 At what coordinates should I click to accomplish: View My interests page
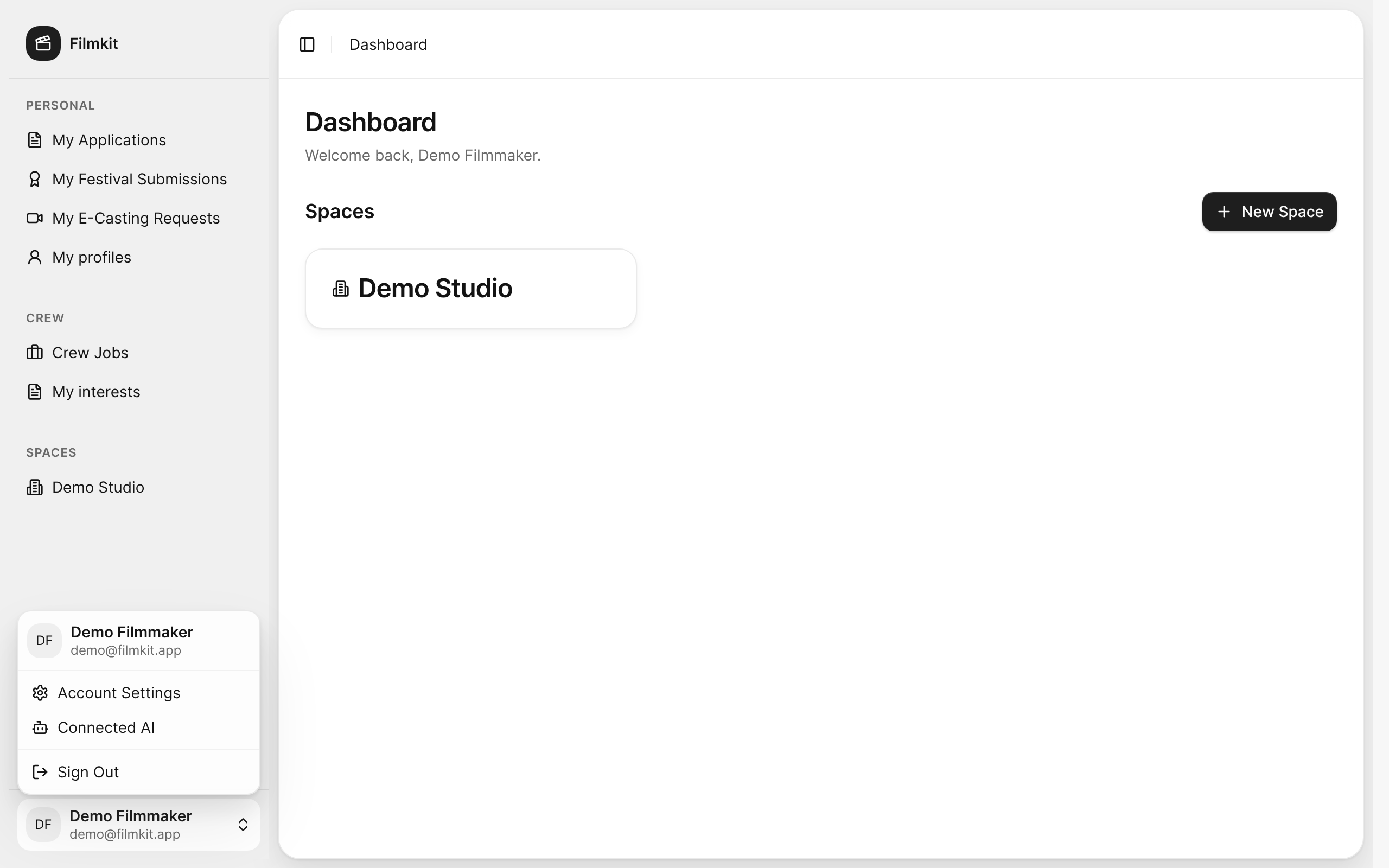(x=139, y=392)
